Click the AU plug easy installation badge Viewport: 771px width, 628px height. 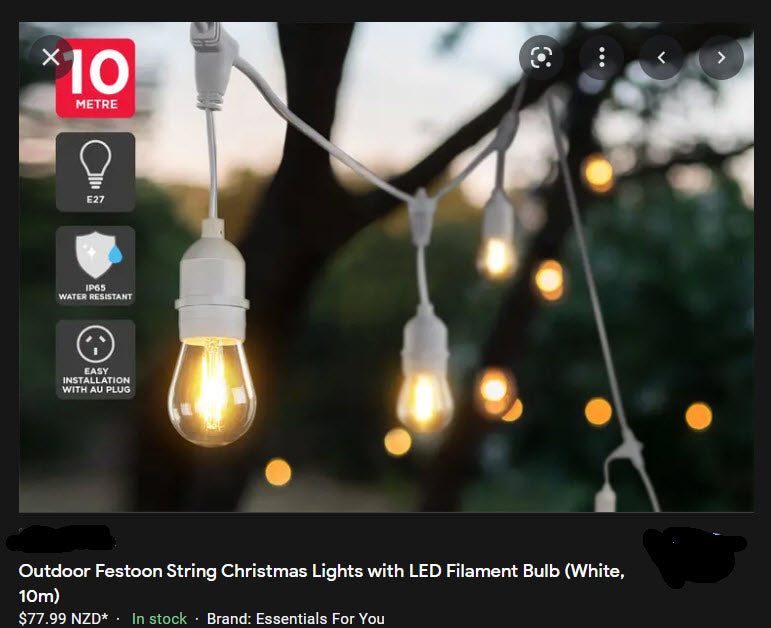pos(95,359)
